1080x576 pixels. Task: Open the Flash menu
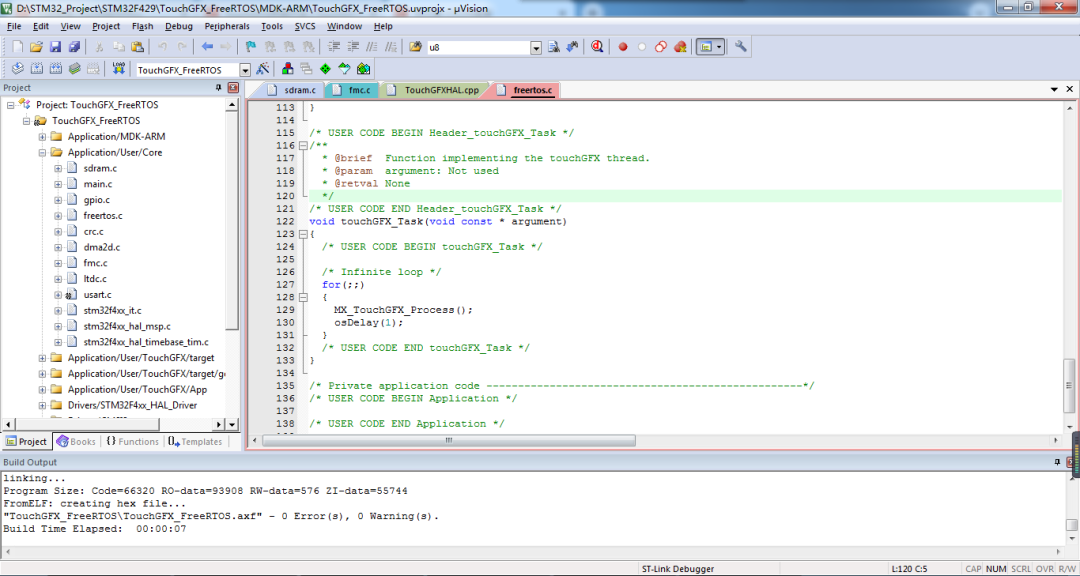tap(143, 26)
